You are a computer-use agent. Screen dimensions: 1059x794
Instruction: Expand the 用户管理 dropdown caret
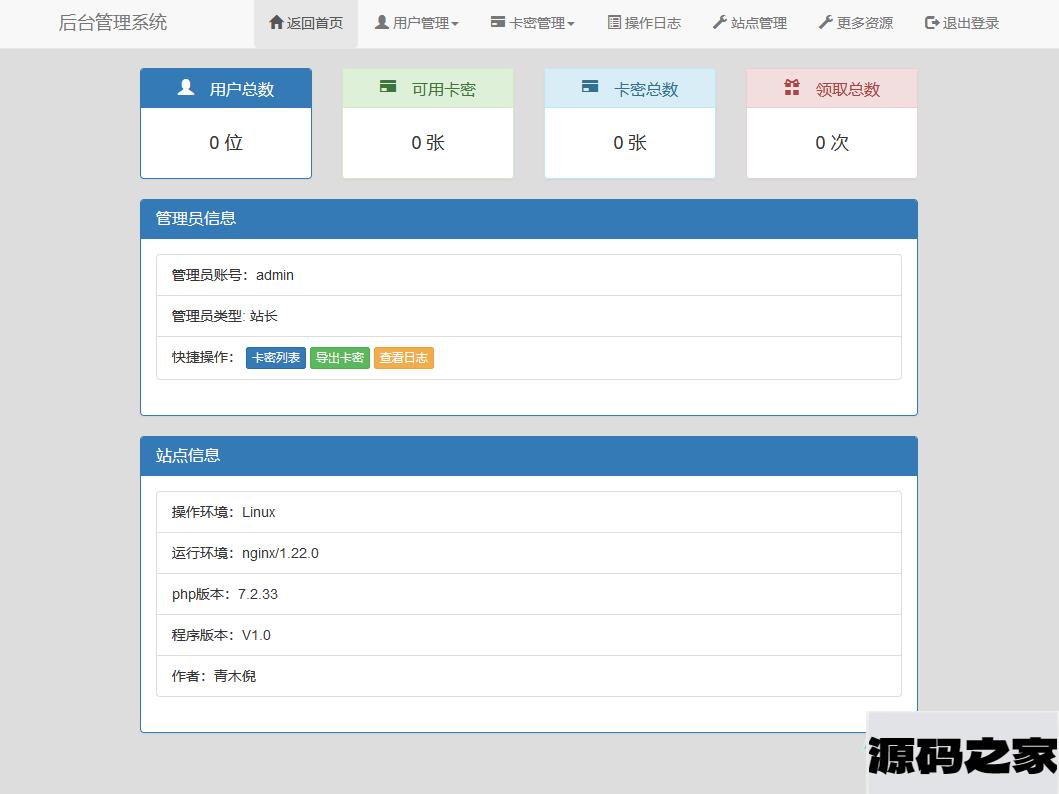[455, 24]
